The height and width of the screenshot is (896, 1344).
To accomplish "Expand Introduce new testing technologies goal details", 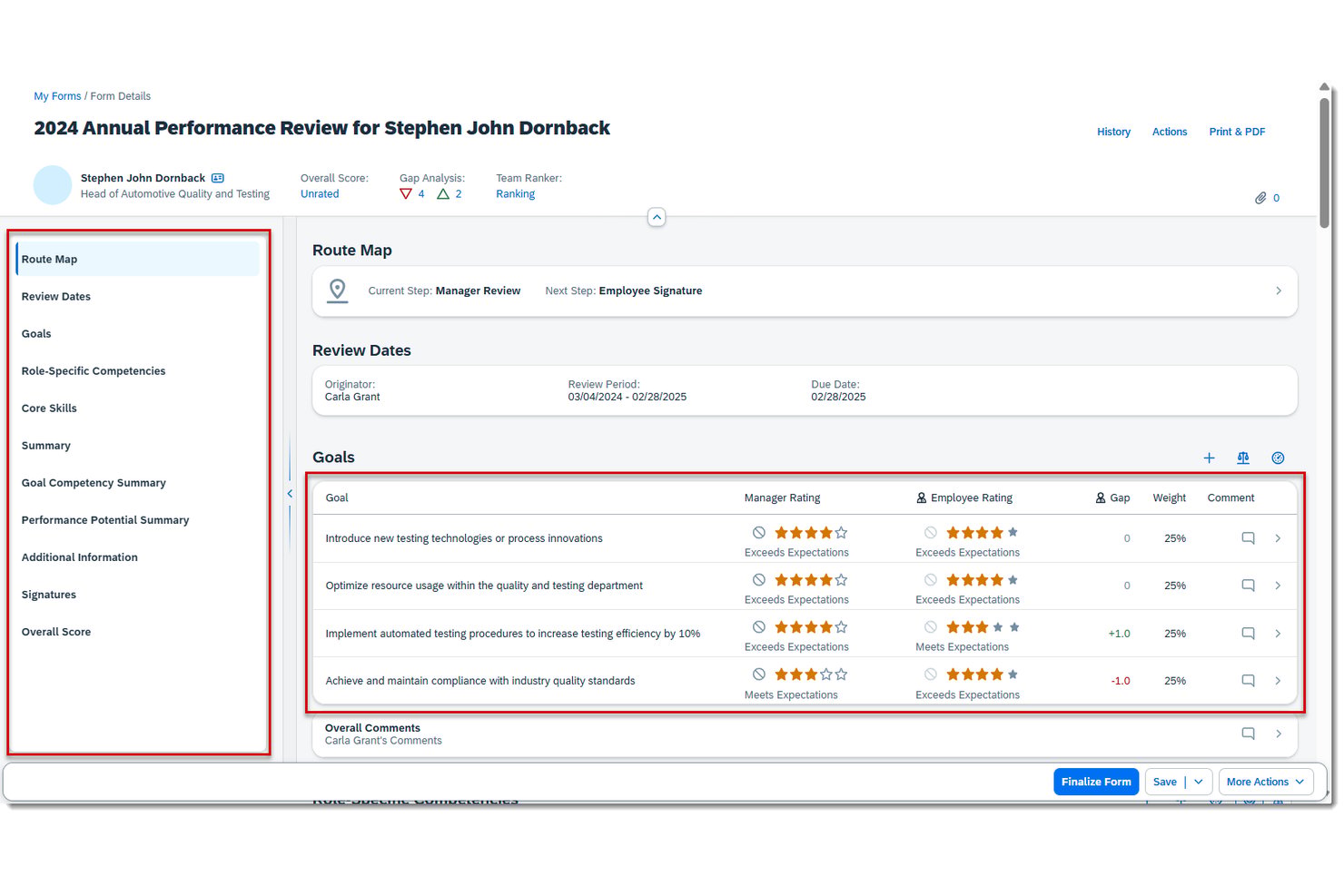I will pos(1278,538).
